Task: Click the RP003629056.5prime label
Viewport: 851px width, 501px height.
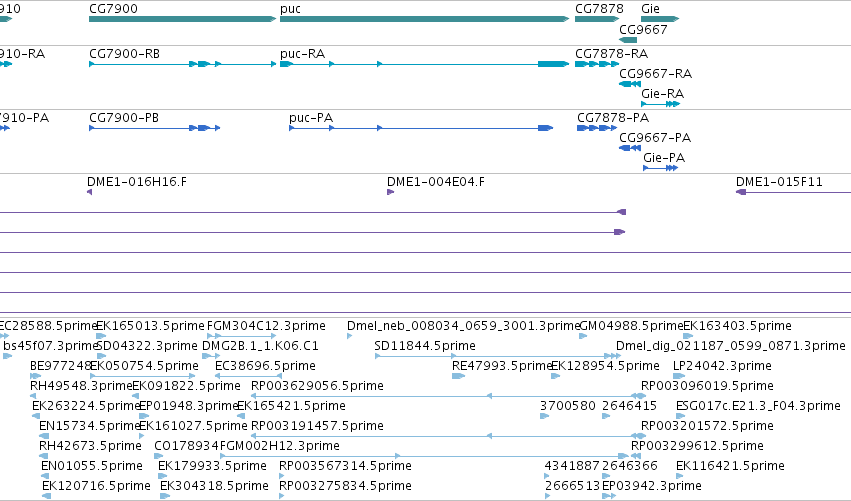Action: 317,386
